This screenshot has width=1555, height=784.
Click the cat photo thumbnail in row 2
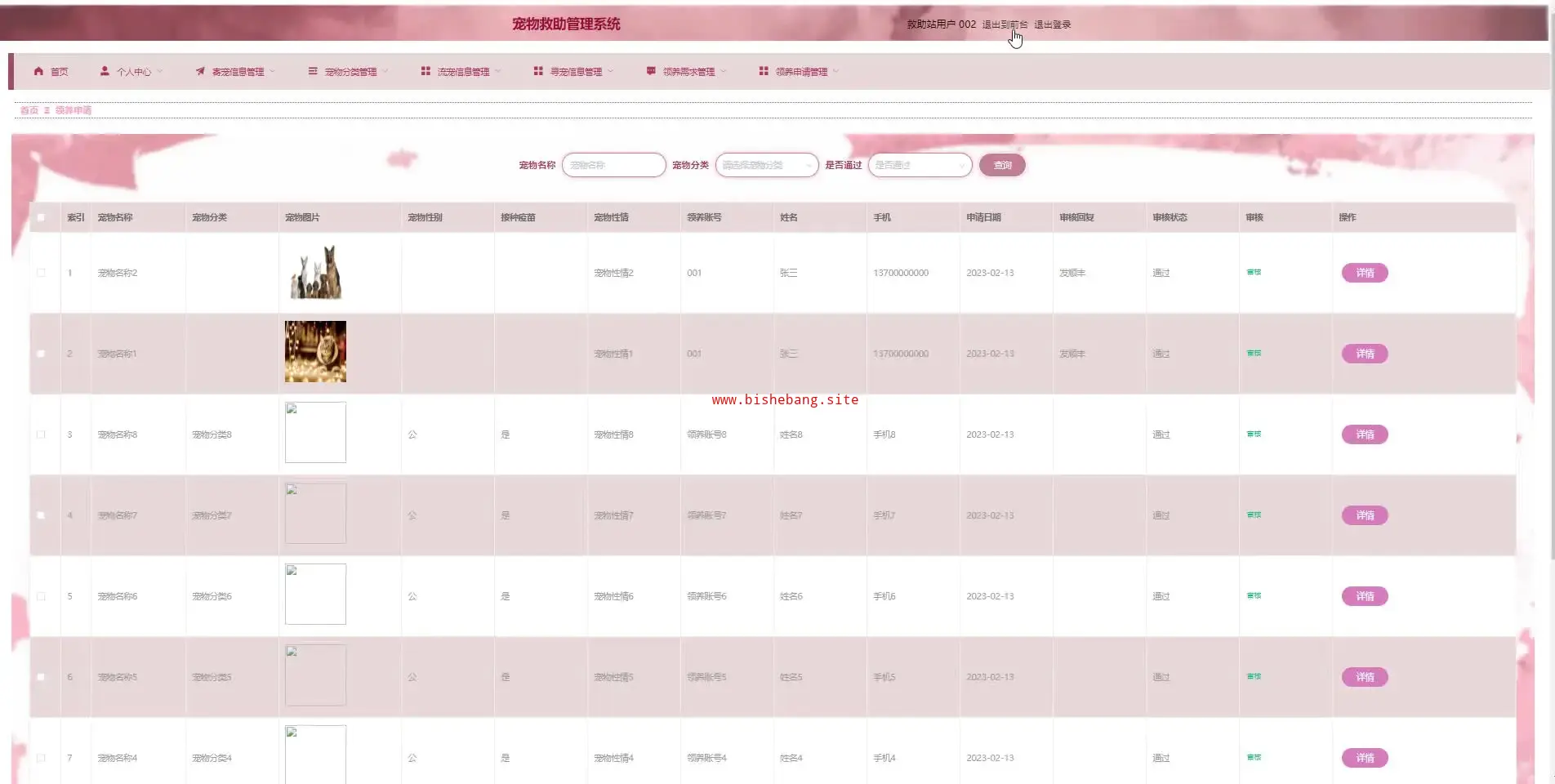(315, 352)
